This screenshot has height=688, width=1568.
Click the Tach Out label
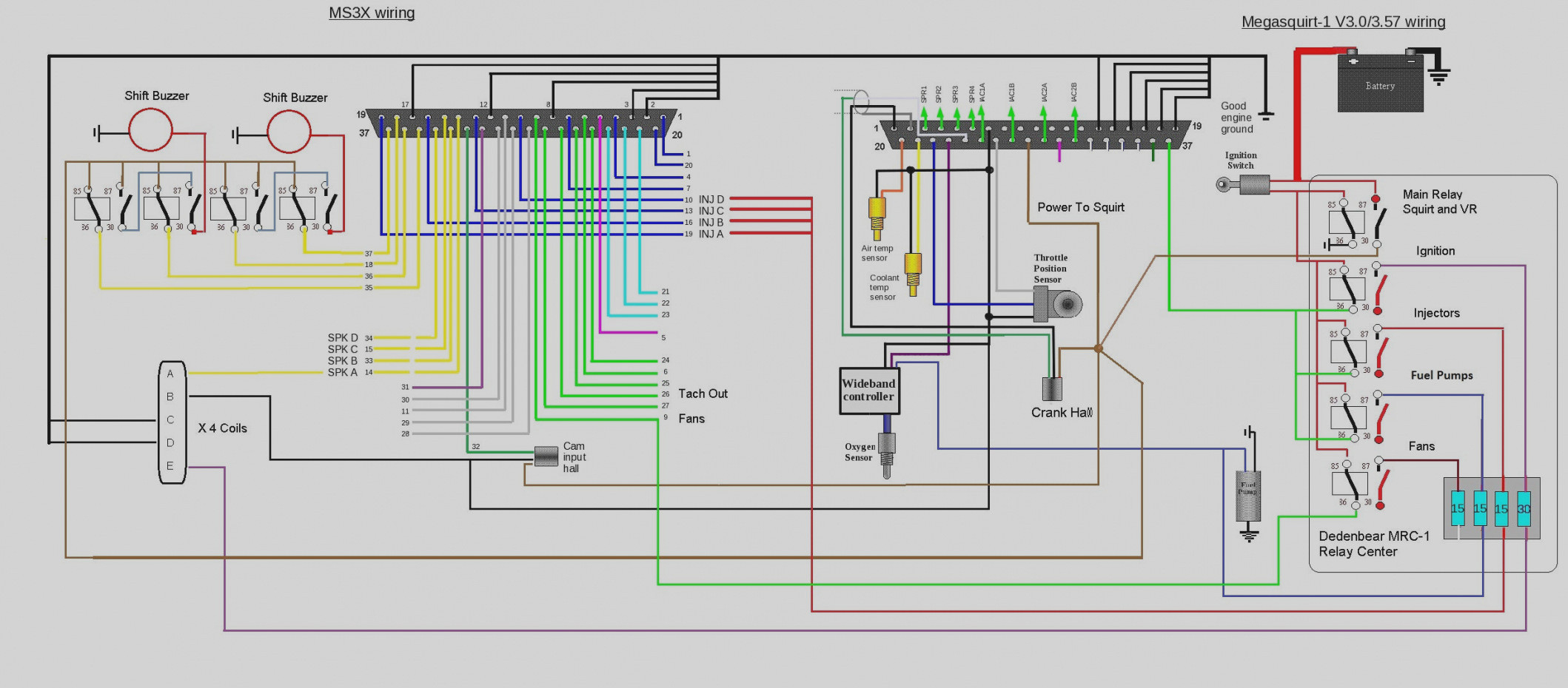pyautogui.click(x=703, y=394)
